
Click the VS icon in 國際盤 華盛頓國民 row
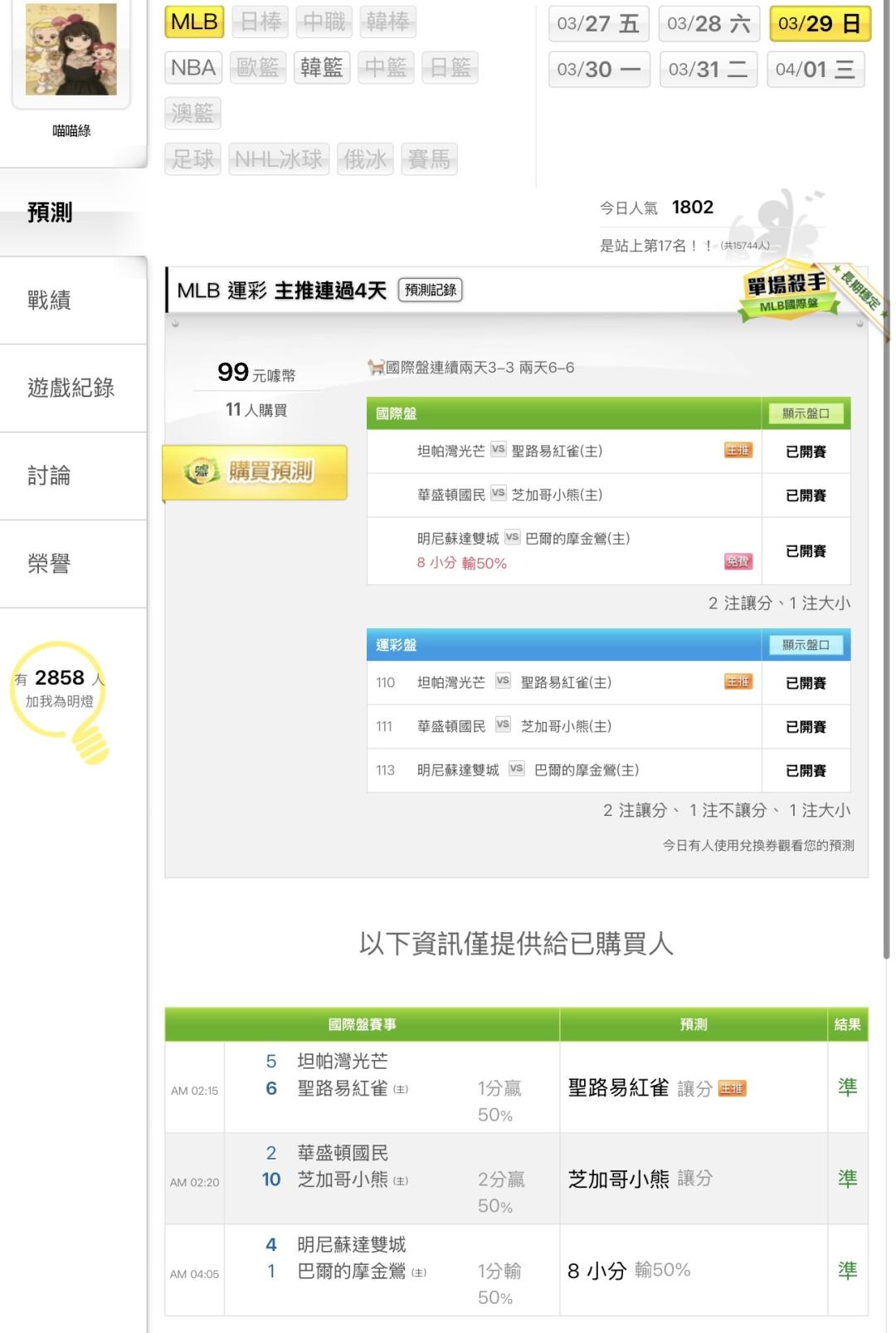tap(498, 493)
